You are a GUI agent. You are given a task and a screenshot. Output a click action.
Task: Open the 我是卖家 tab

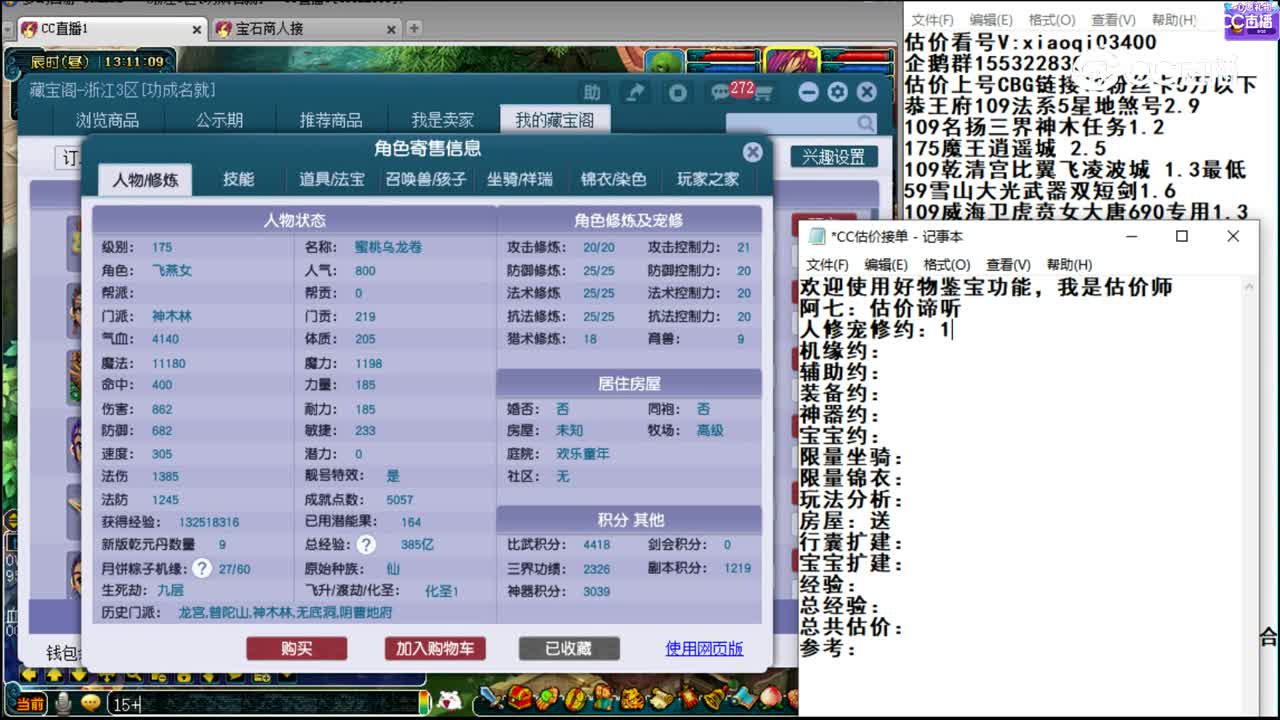pos(443,121)
